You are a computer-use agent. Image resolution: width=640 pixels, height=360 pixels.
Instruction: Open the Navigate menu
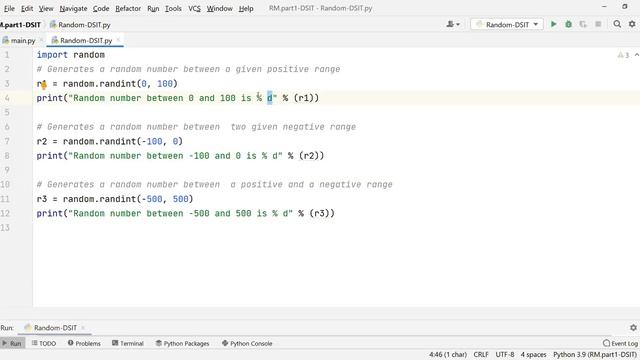point(73,8)
